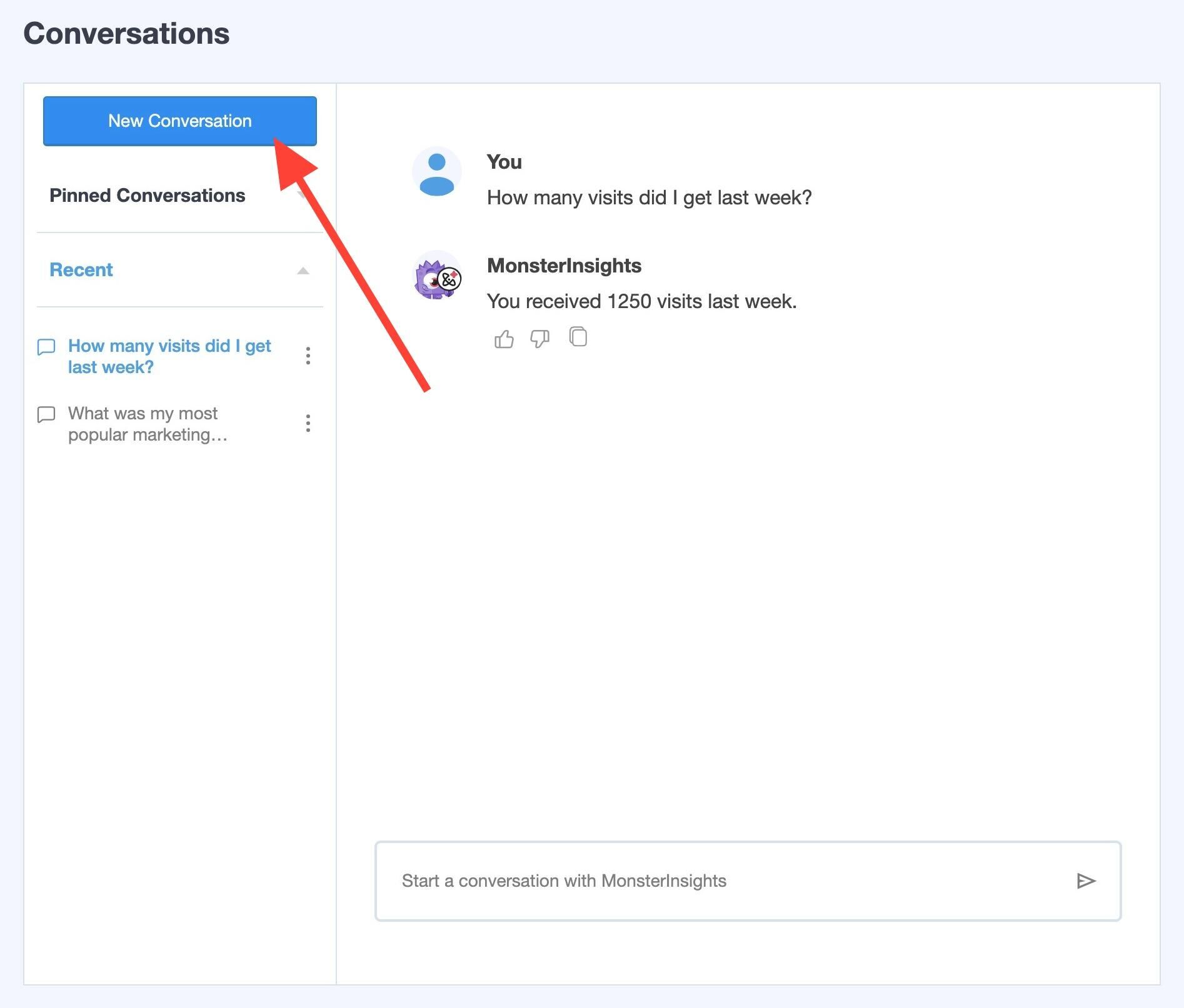The image size is (1184, 1008).
Task: Select the Recent section heading
Action: pos(81,270)
